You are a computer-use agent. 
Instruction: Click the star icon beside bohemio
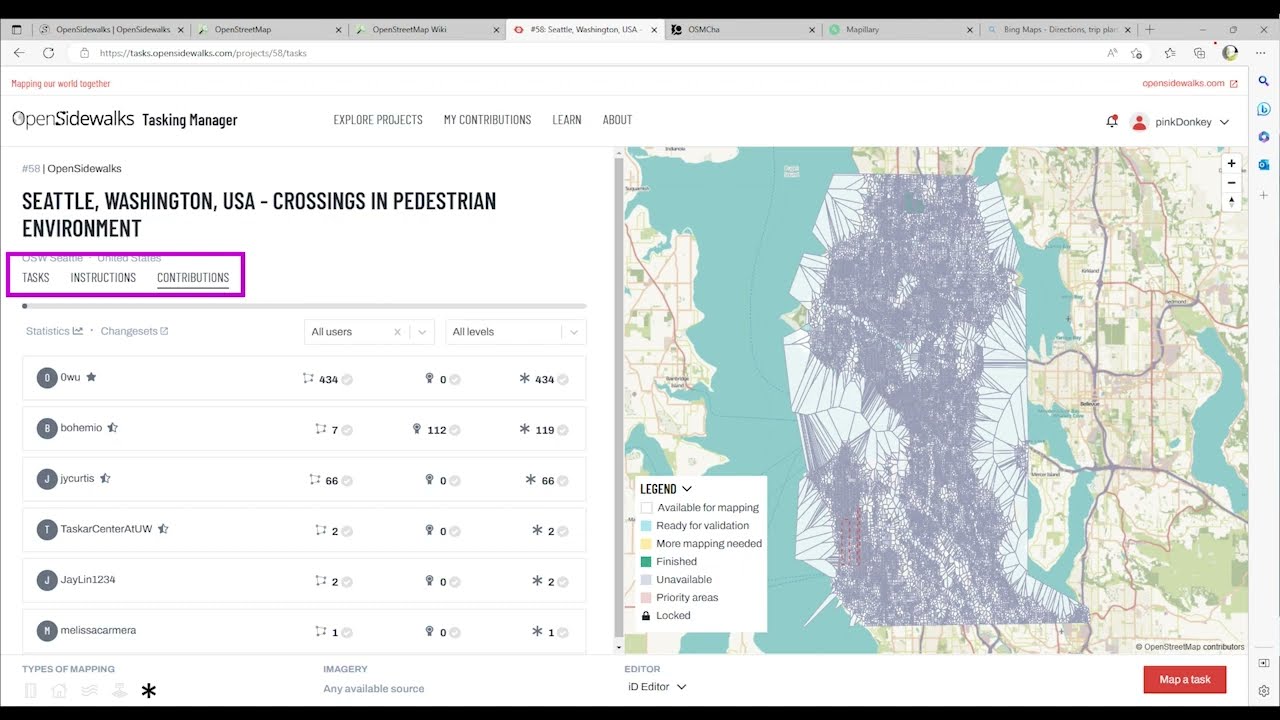click(112, 428)
